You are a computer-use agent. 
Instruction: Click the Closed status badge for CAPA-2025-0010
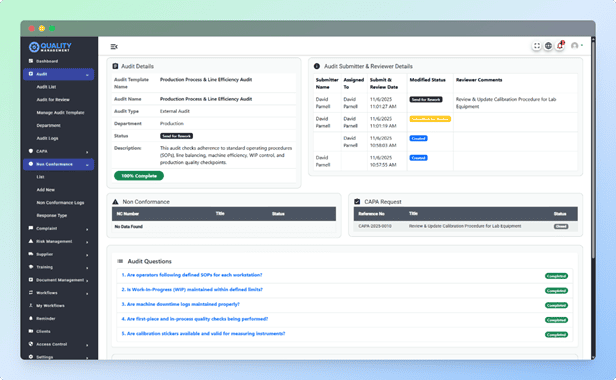[561, 226]
